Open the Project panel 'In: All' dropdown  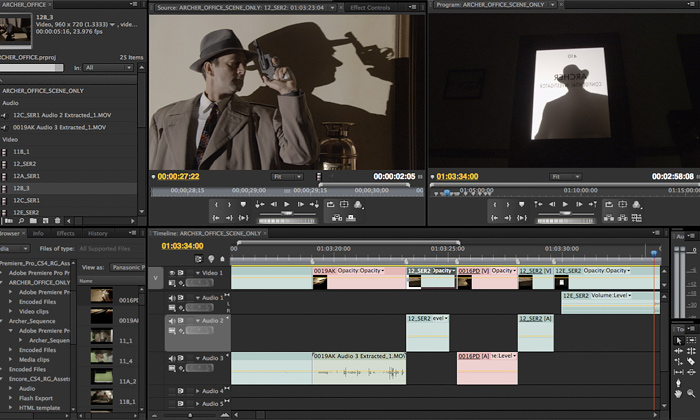pyautogui.click(x=108, y=68)
